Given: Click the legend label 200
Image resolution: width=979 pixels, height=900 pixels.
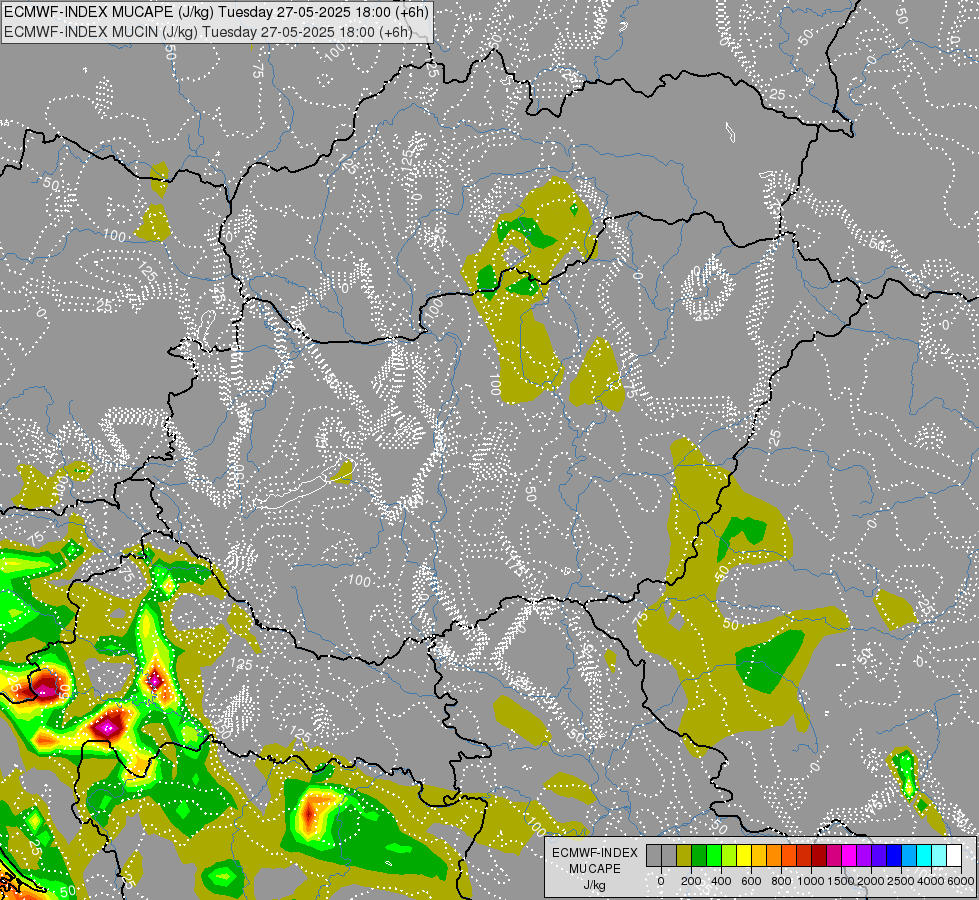Looking at the screenshot, I should pos(691,881).
